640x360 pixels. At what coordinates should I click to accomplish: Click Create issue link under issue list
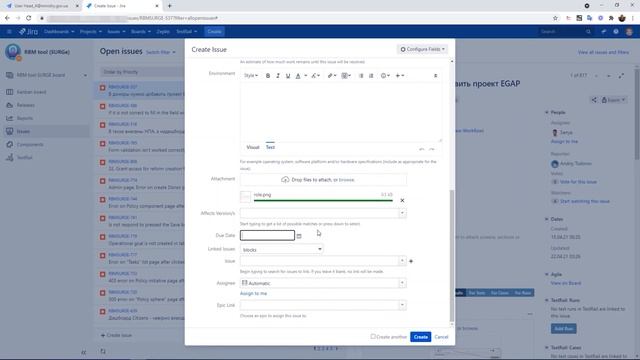coord(116,335)
